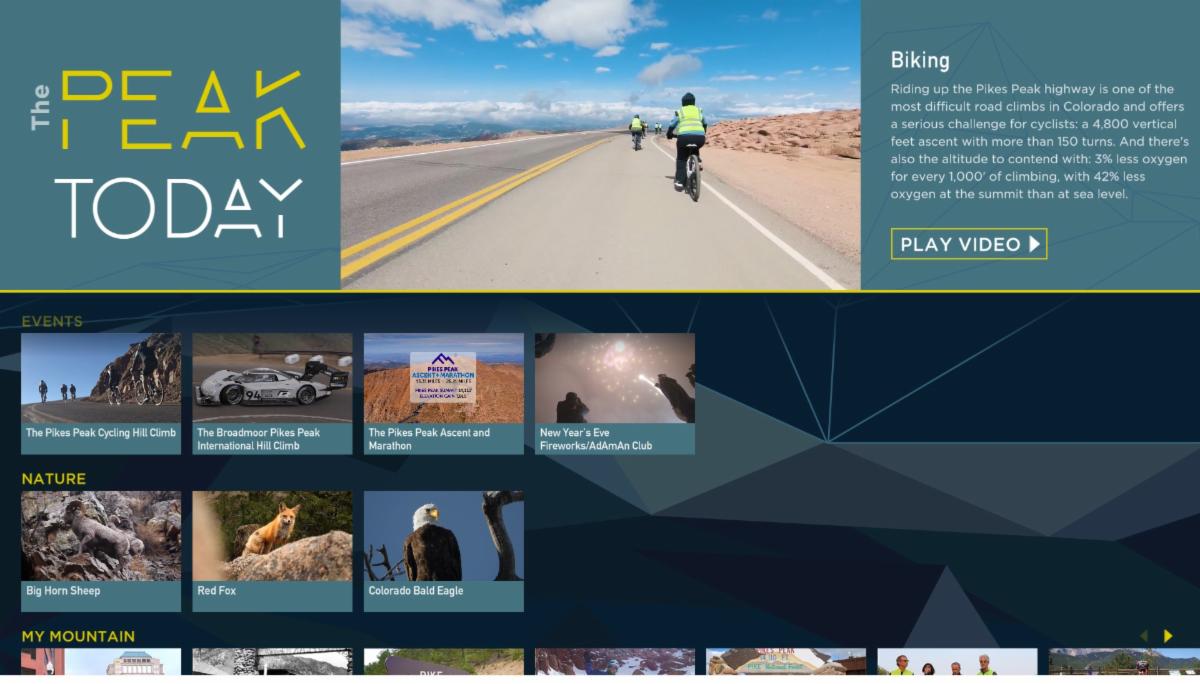Select the Big Horn Sheep nature tile
The image size is (1200, 684).
pos(101,551)
